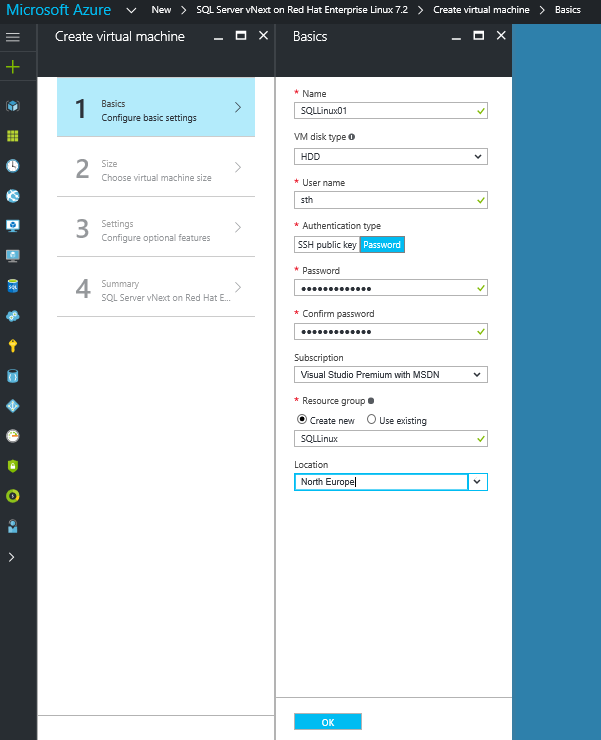
Task: Click the Resource group name field SQLLinux
Action: 391,439
